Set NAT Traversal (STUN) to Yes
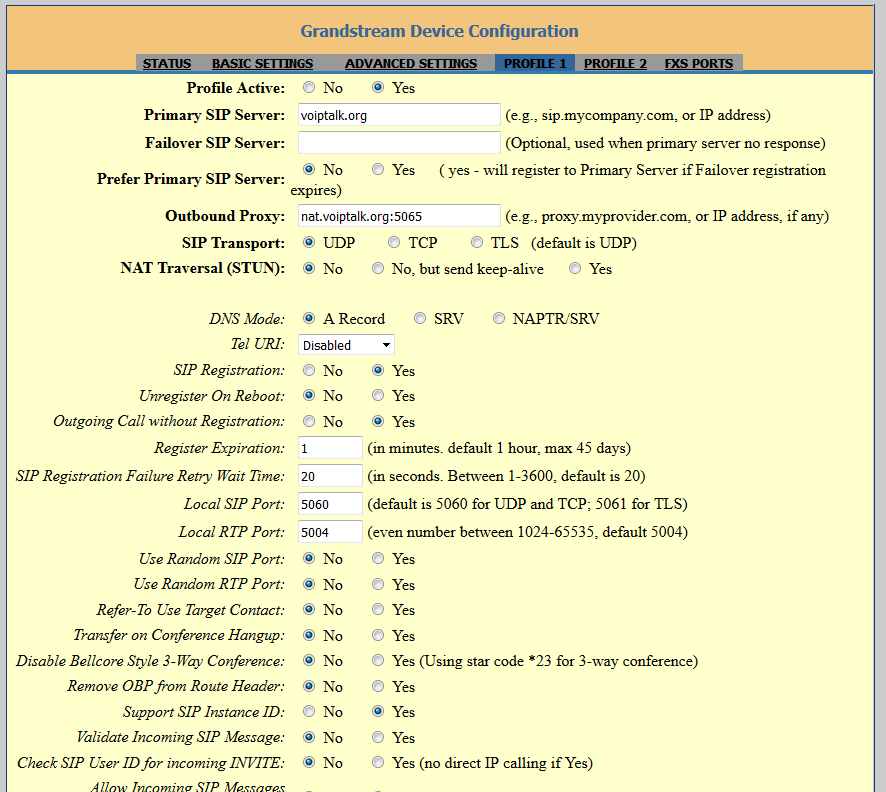The width and height of the screenshot is (886, 792). [x=575, y=268]
